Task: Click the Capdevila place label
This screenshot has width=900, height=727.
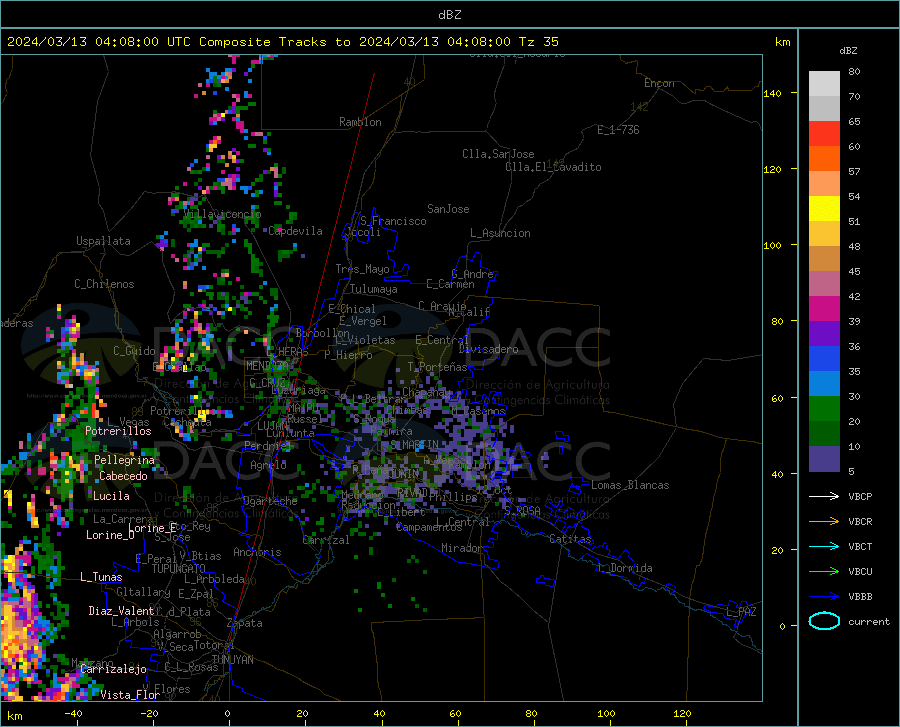Action: tap(295, 231)
